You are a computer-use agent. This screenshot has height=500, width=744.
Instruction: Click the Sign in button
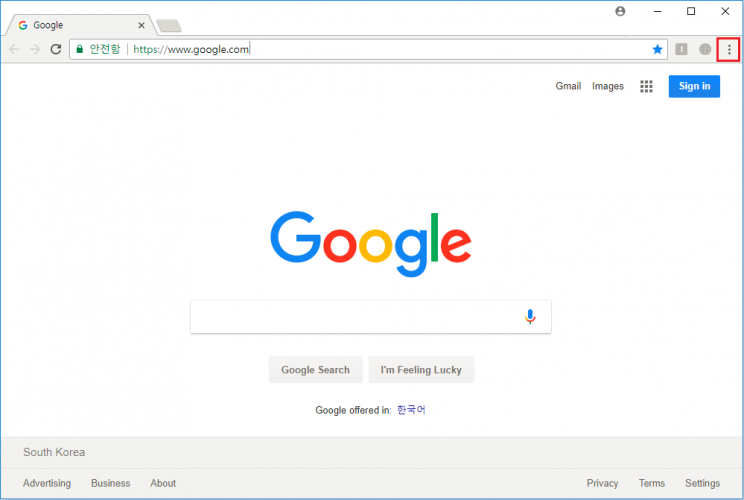pos(694,86)
